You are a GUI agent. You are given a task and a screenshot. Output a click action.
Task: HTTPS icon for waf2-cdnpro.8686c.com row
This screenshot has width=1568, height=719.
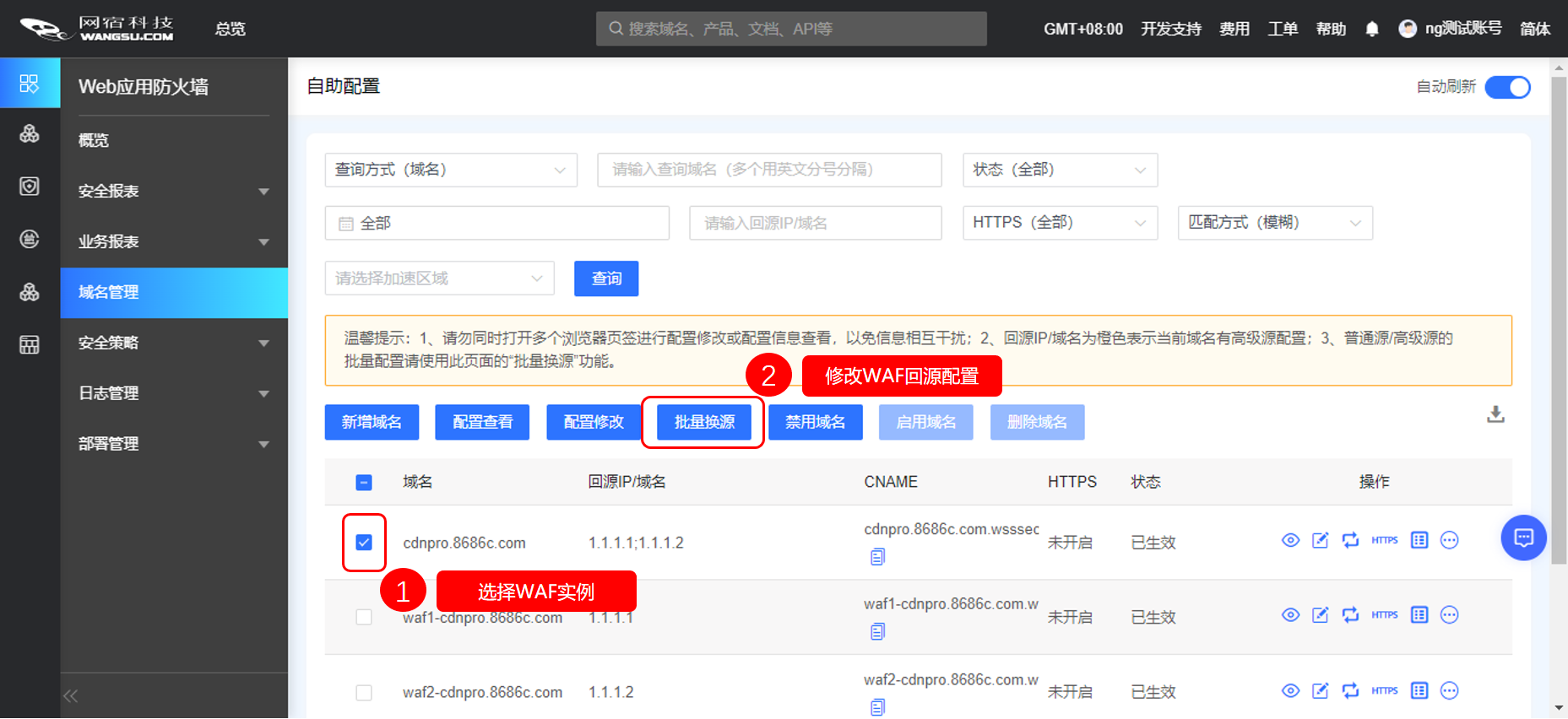1385,690
